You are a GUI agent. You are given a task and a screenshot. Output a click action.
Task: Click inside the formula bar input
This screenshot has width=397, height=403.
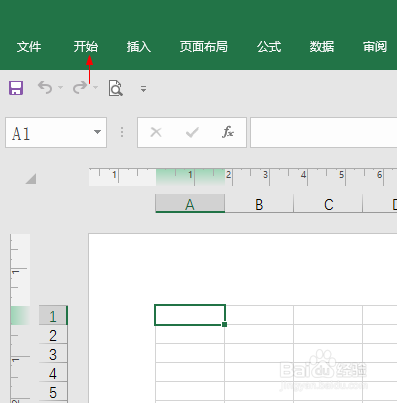(323, 132)
